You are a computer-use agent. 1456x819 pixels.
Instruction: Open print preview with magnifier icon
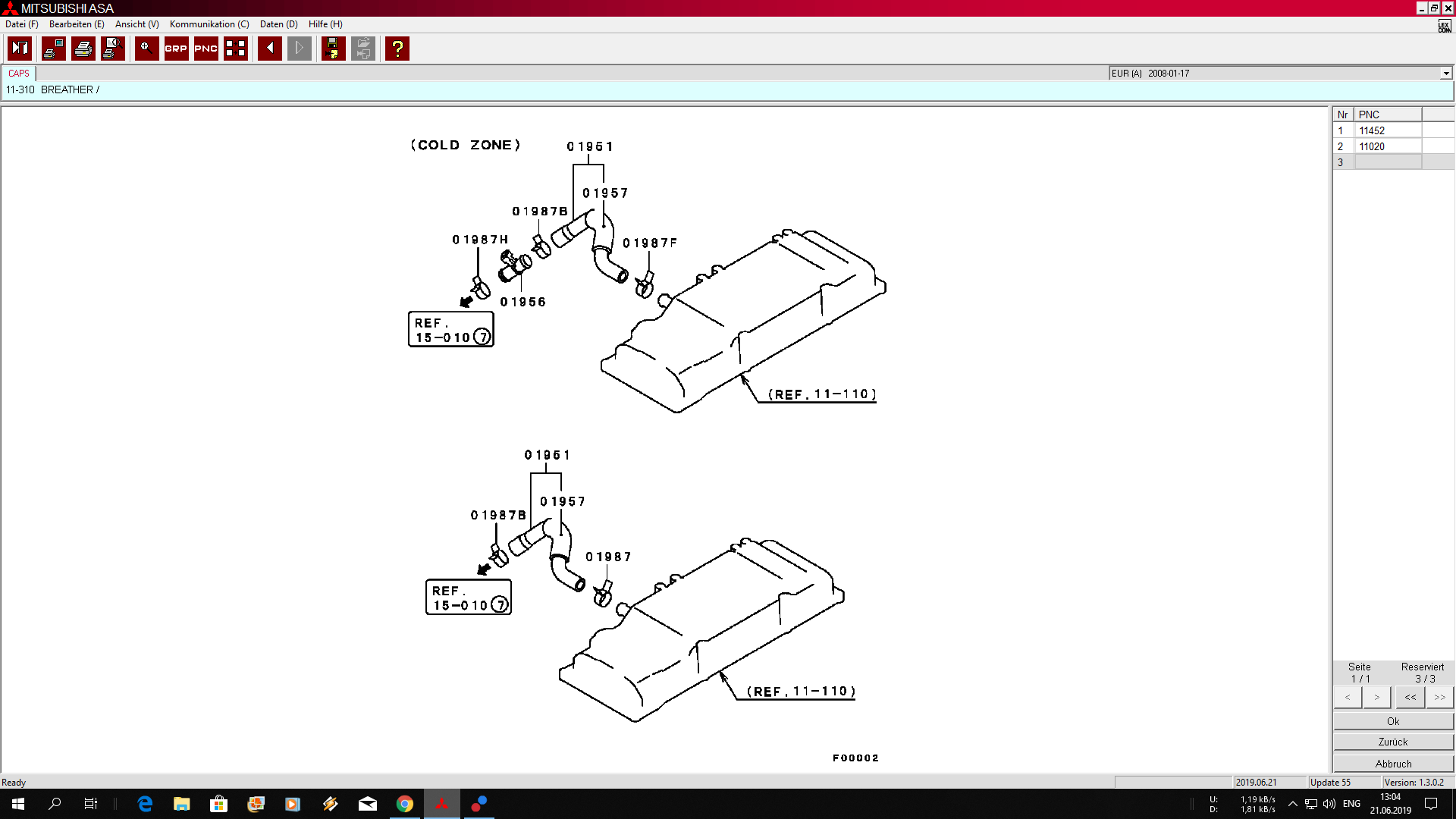pos(113,49)
